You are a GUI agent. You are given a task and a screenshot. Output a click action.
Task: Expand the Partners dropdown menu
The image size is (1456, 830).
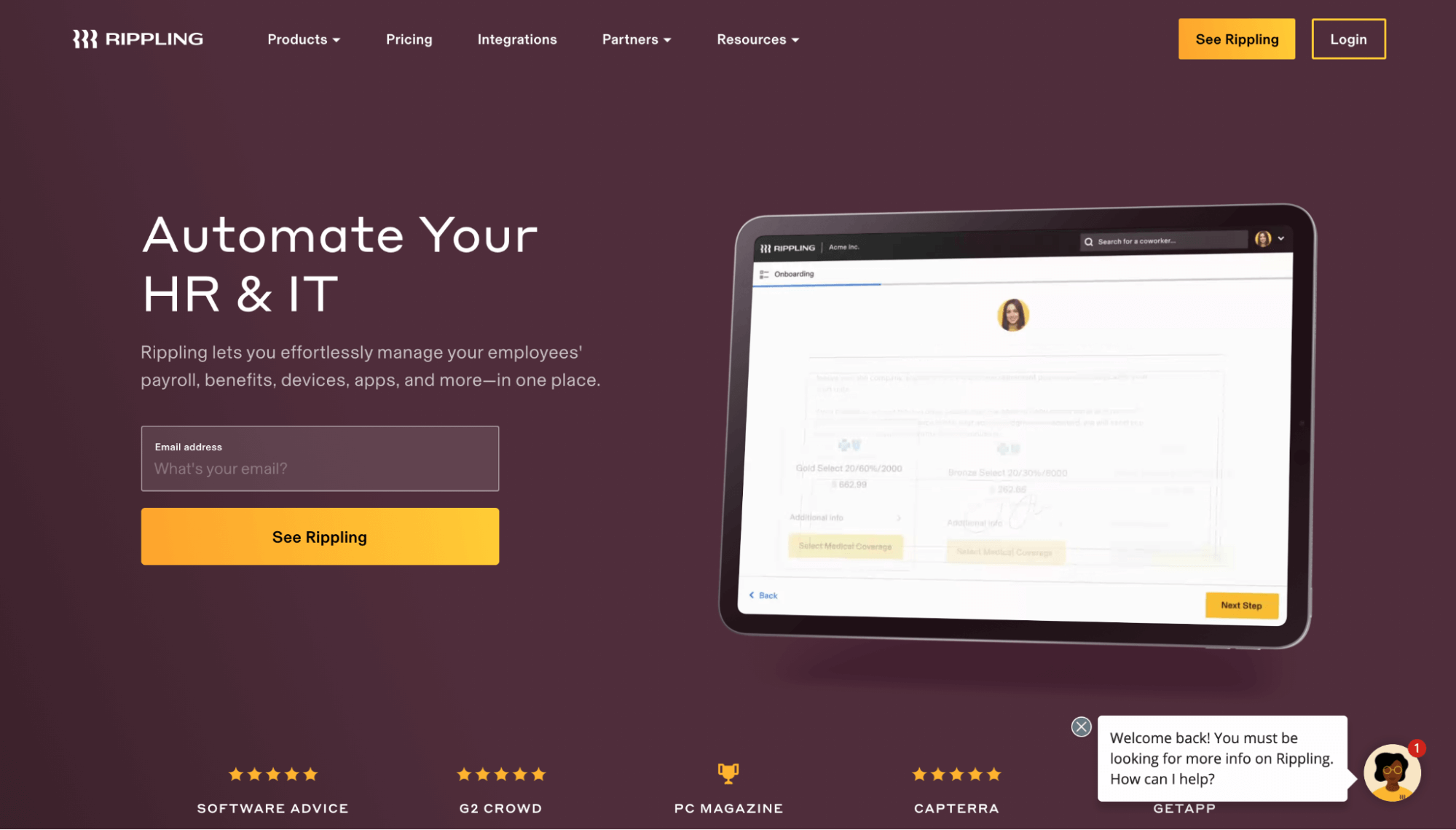pyautogui.click(x=636, y=39)
